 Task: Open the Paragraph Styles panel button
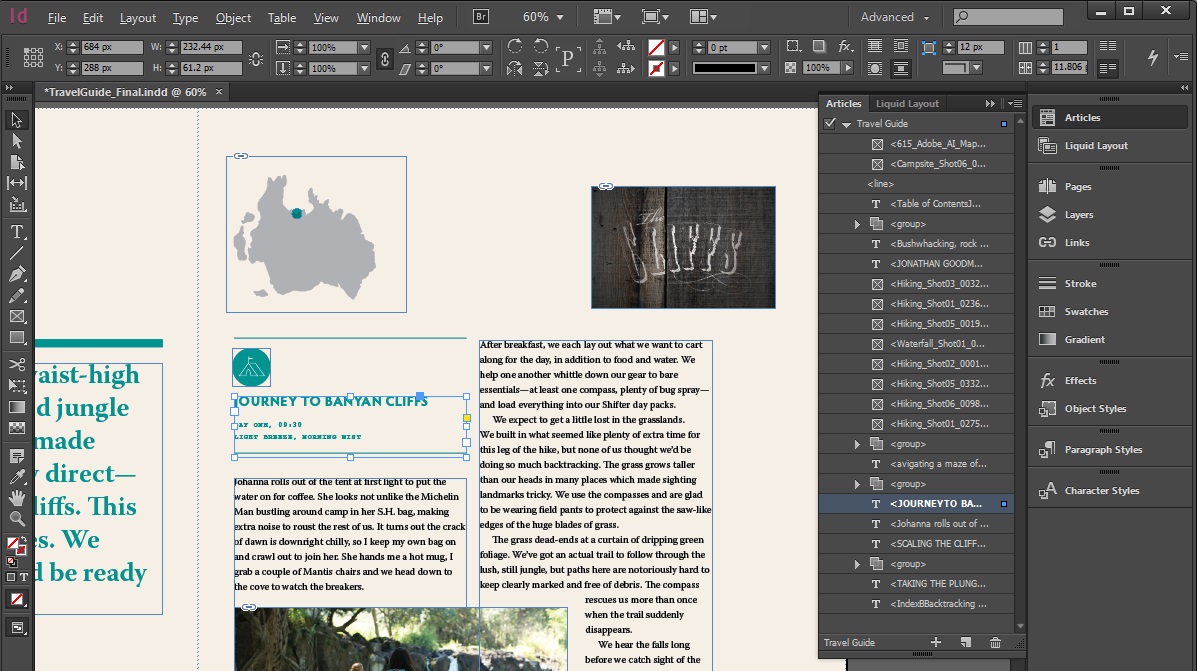tap(1102, 450)
